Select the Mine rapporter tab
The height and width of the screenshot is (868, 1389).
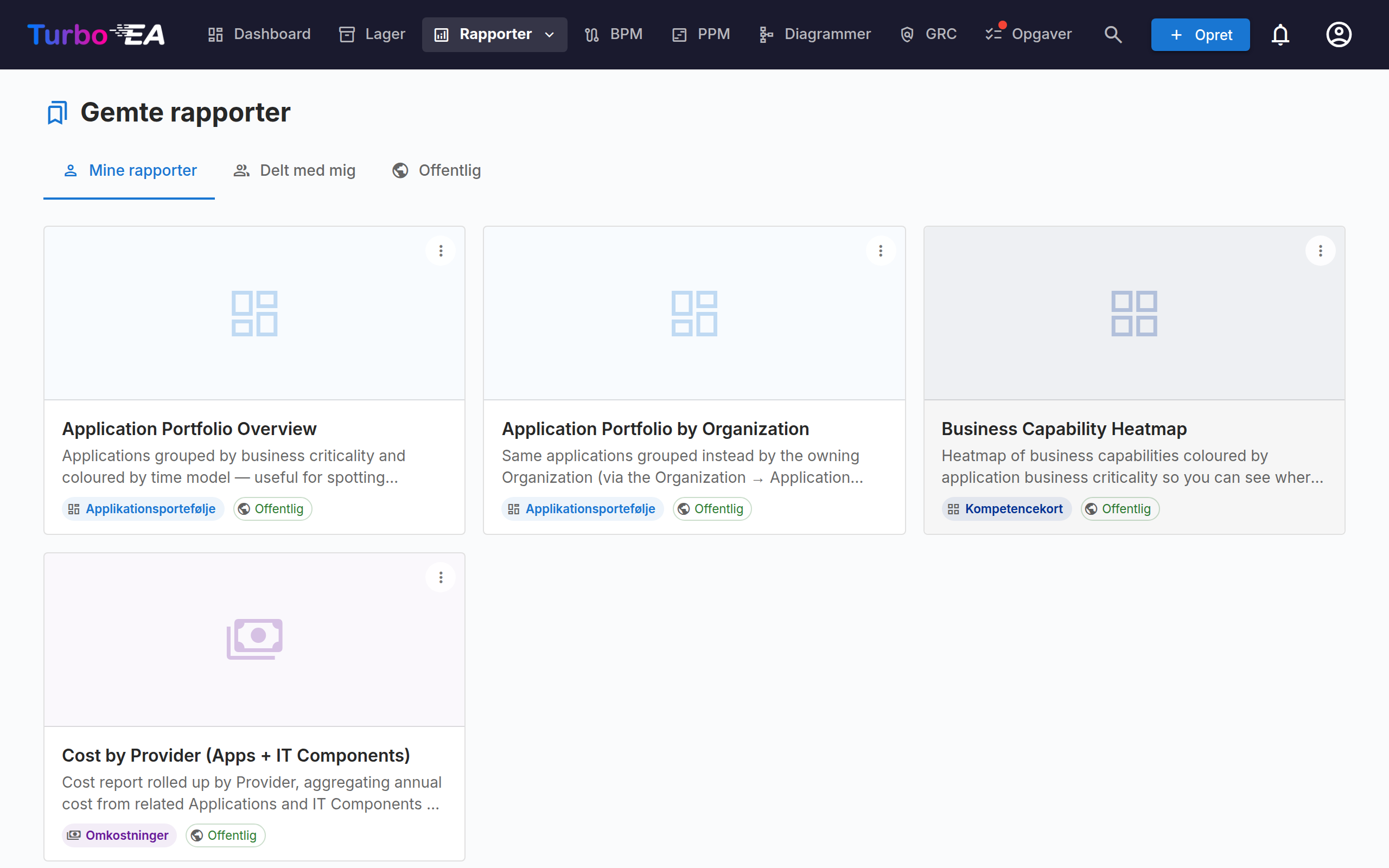tap(129, 170)
